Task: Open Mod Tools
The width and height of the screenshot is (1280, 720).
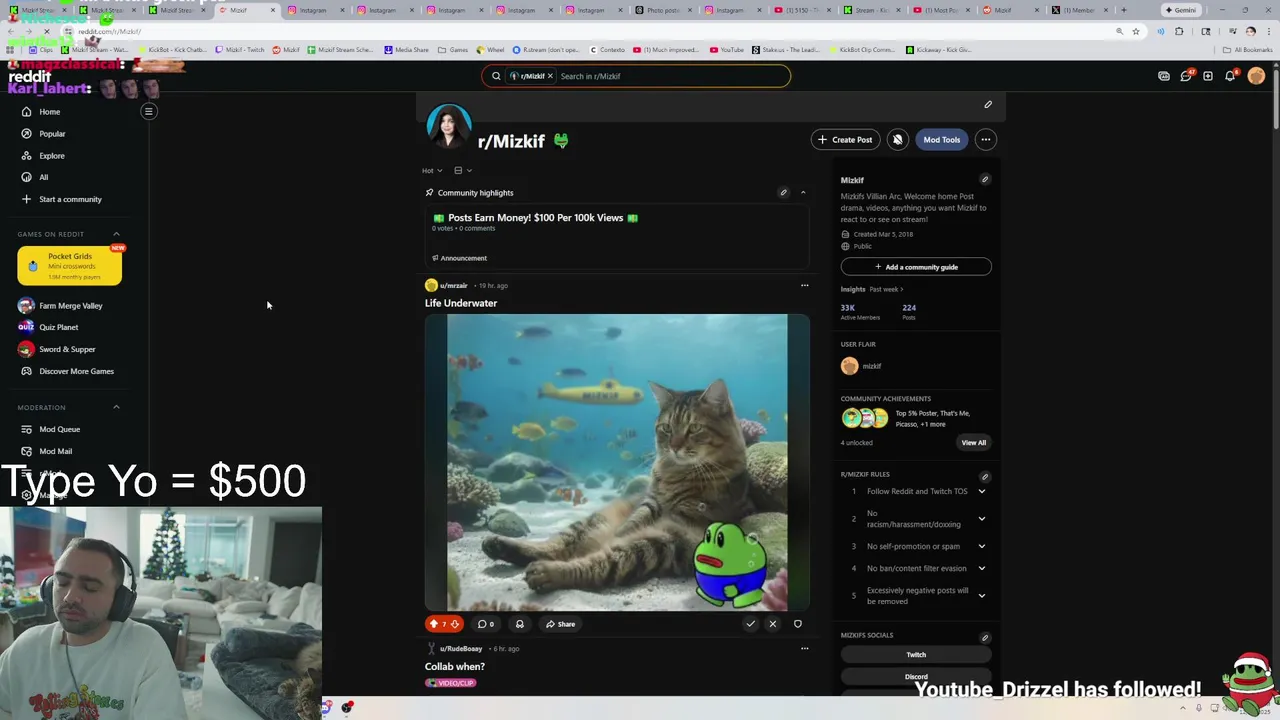Action: 941,140
